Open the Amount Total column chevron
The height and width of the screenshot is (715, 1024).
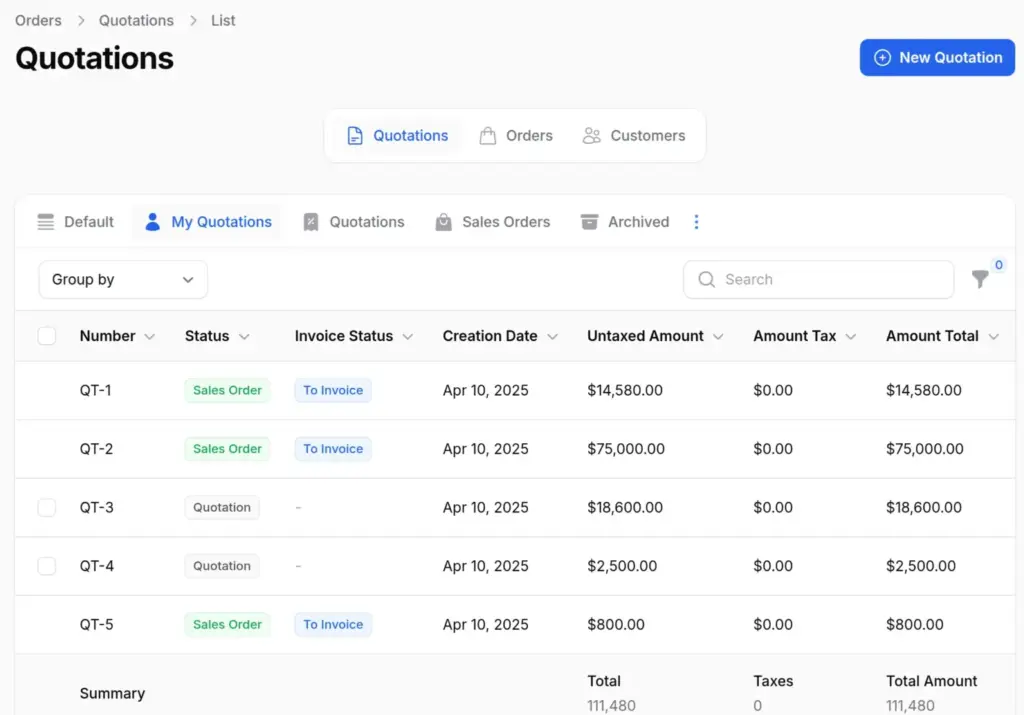993,337
